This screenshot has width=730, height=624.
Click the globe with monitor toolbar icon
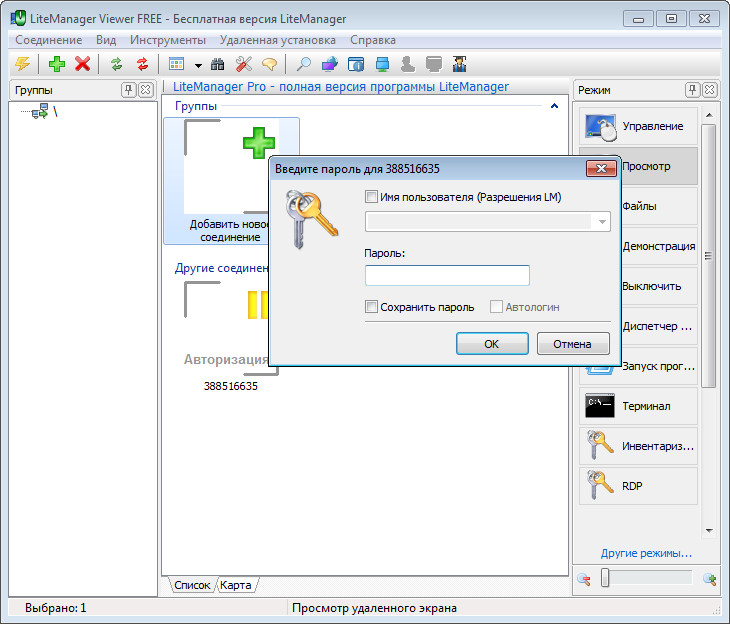coord(330,64)
